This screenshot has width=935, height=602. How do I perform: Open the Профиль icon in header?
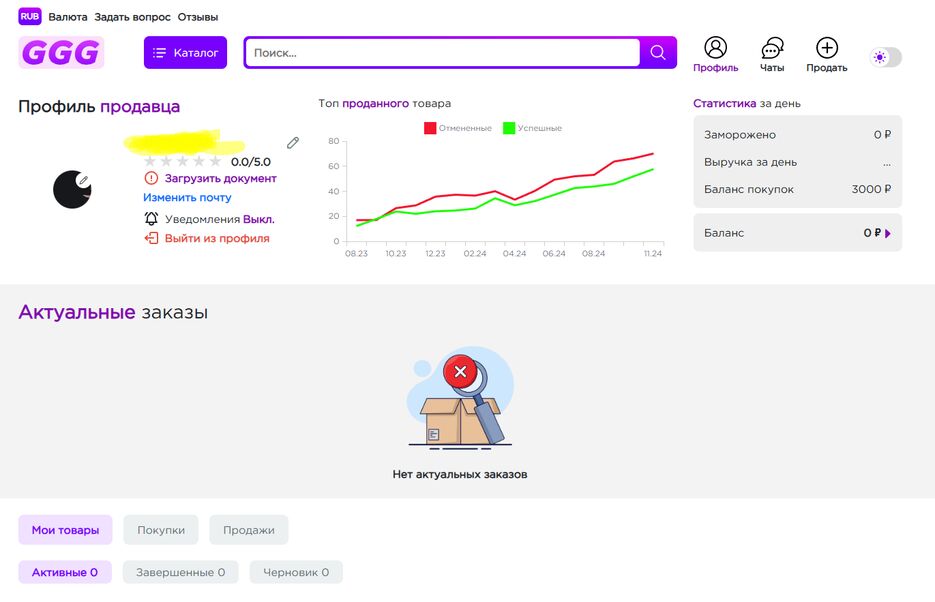point(715,48)
